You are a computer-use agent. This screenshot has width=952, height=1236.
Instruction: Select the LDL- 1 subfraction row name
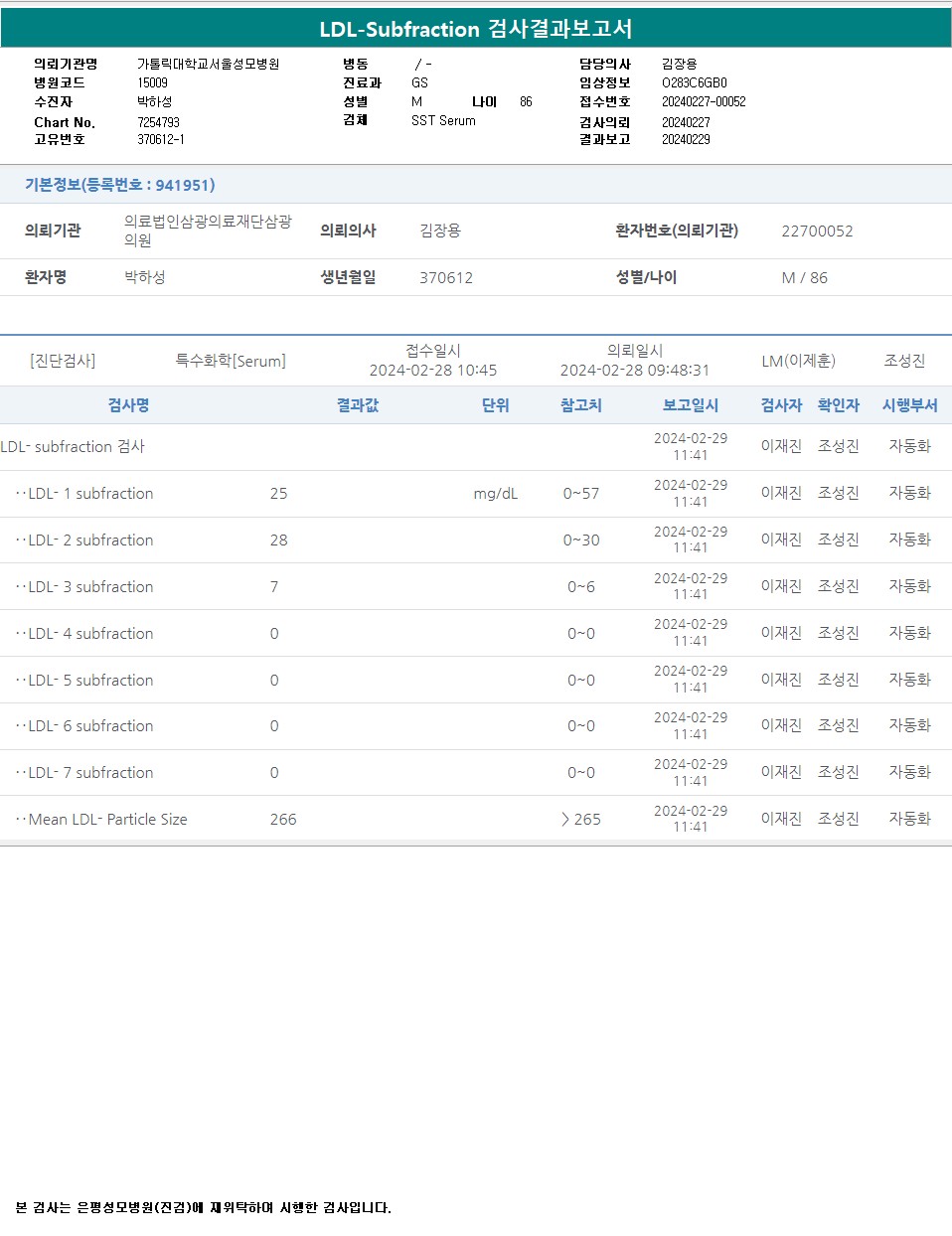(90, 494)
